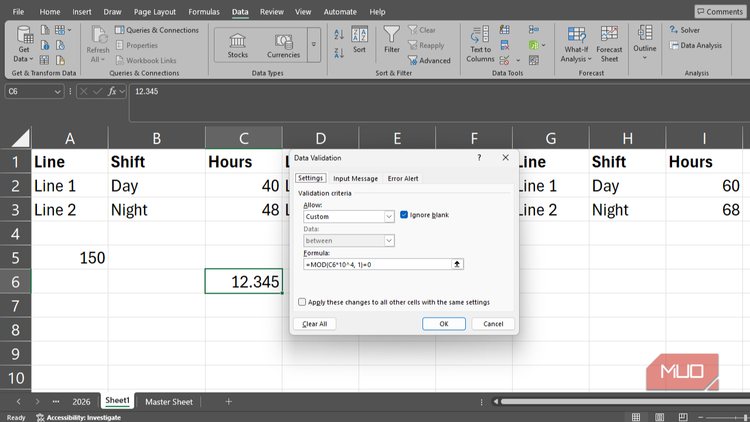Click into the Formula input field
Screen dimensions: 750x422
tap(377, 264)
